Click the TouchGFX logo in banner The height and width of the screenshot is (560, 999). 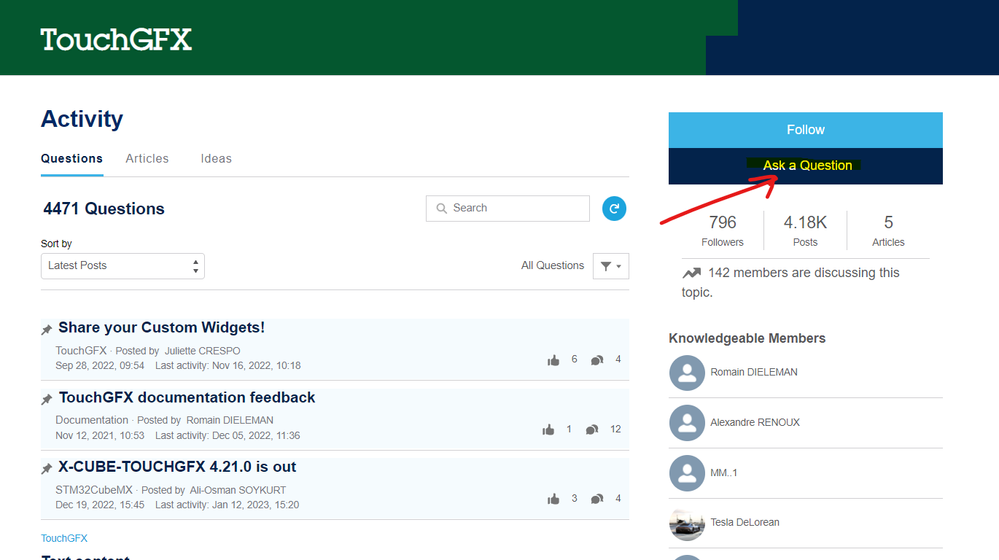click(116, 39)
